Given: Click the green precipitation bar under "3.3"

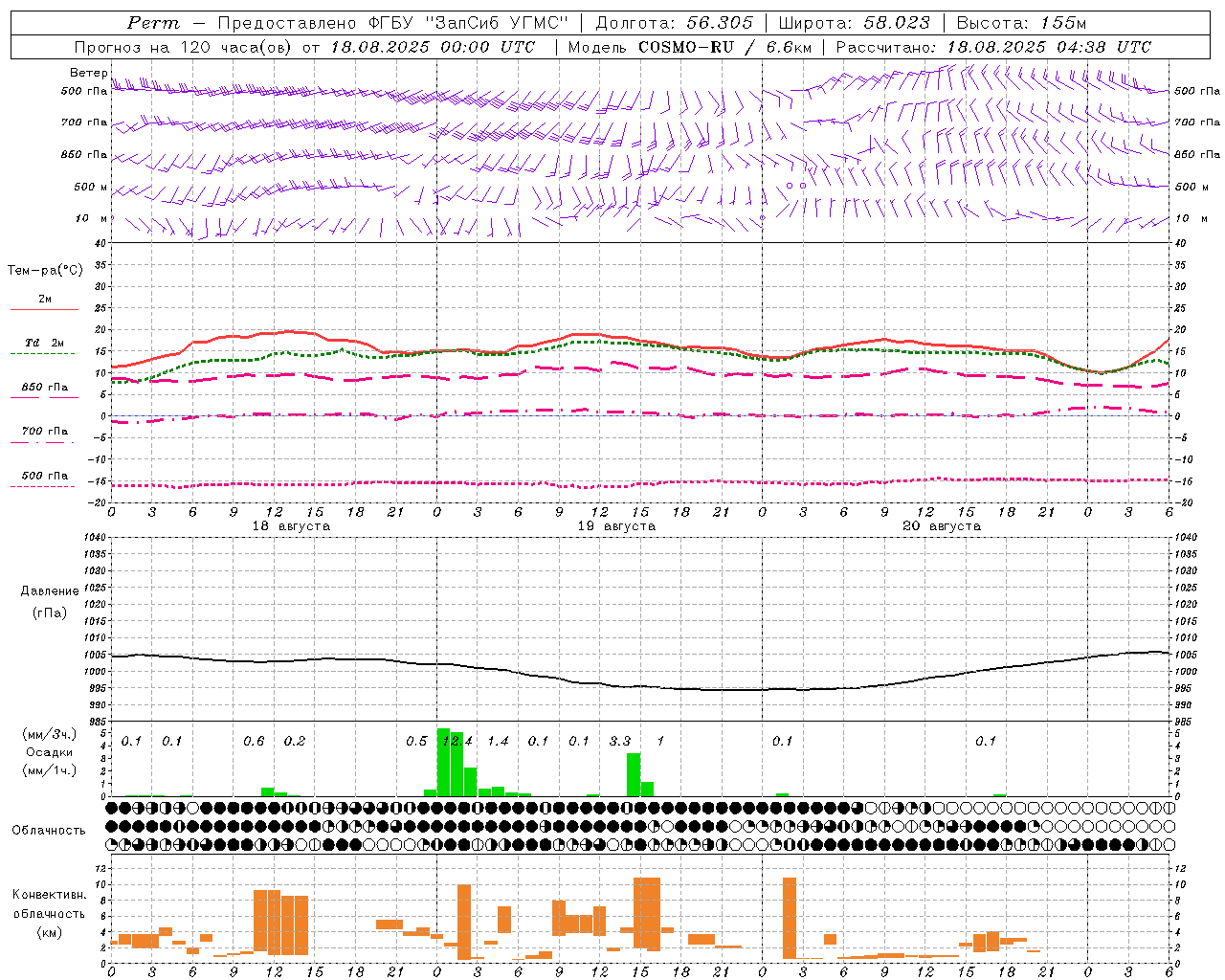Looking at the screenshot, I should (x=634, y=775).
